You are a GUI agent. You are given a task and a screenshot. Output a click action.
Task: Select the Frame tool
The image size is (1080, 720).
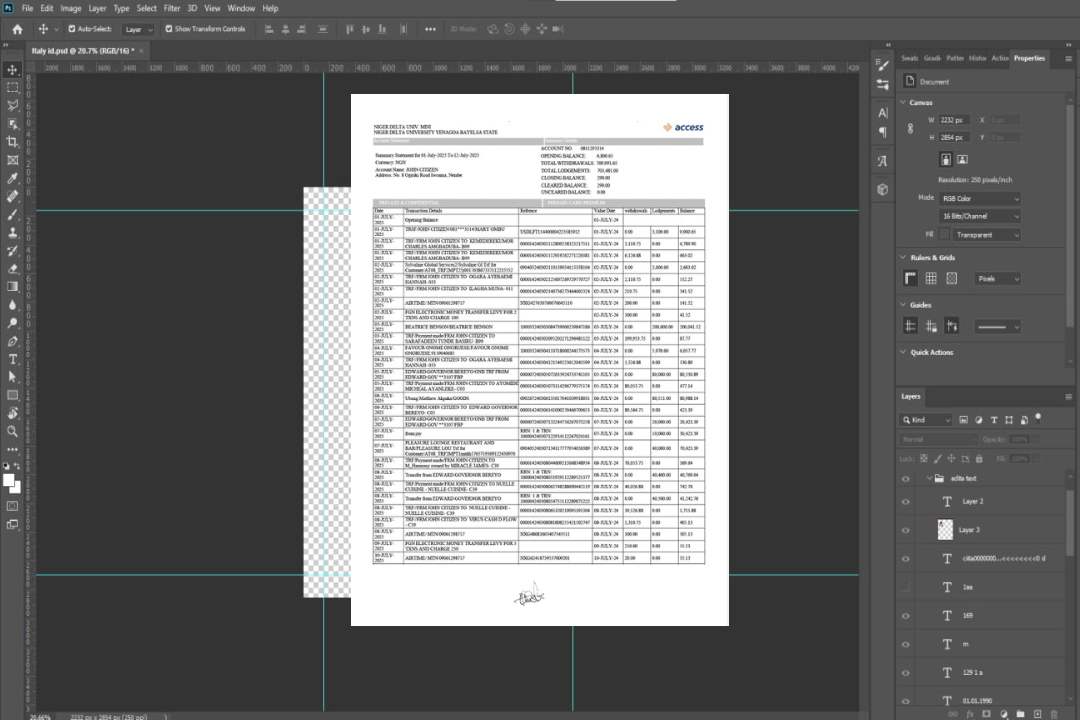12,160
